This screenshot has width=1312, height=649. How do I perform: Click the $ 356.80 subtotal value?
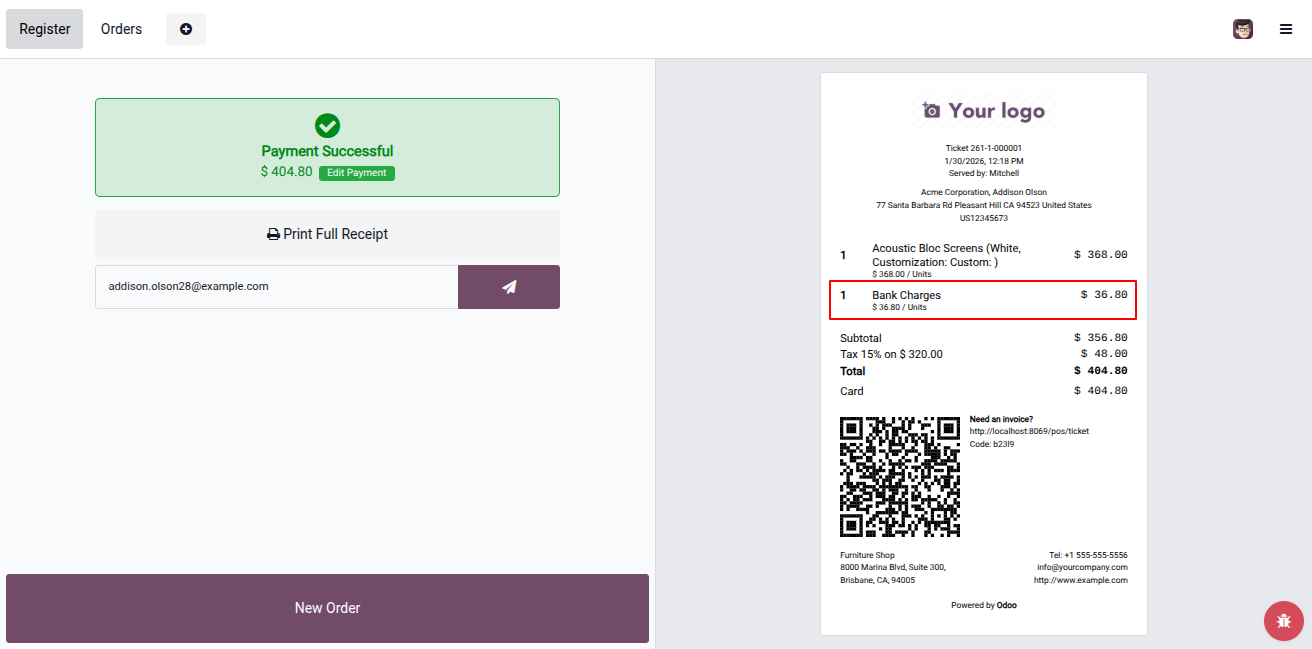click(x=1101, y=338)
